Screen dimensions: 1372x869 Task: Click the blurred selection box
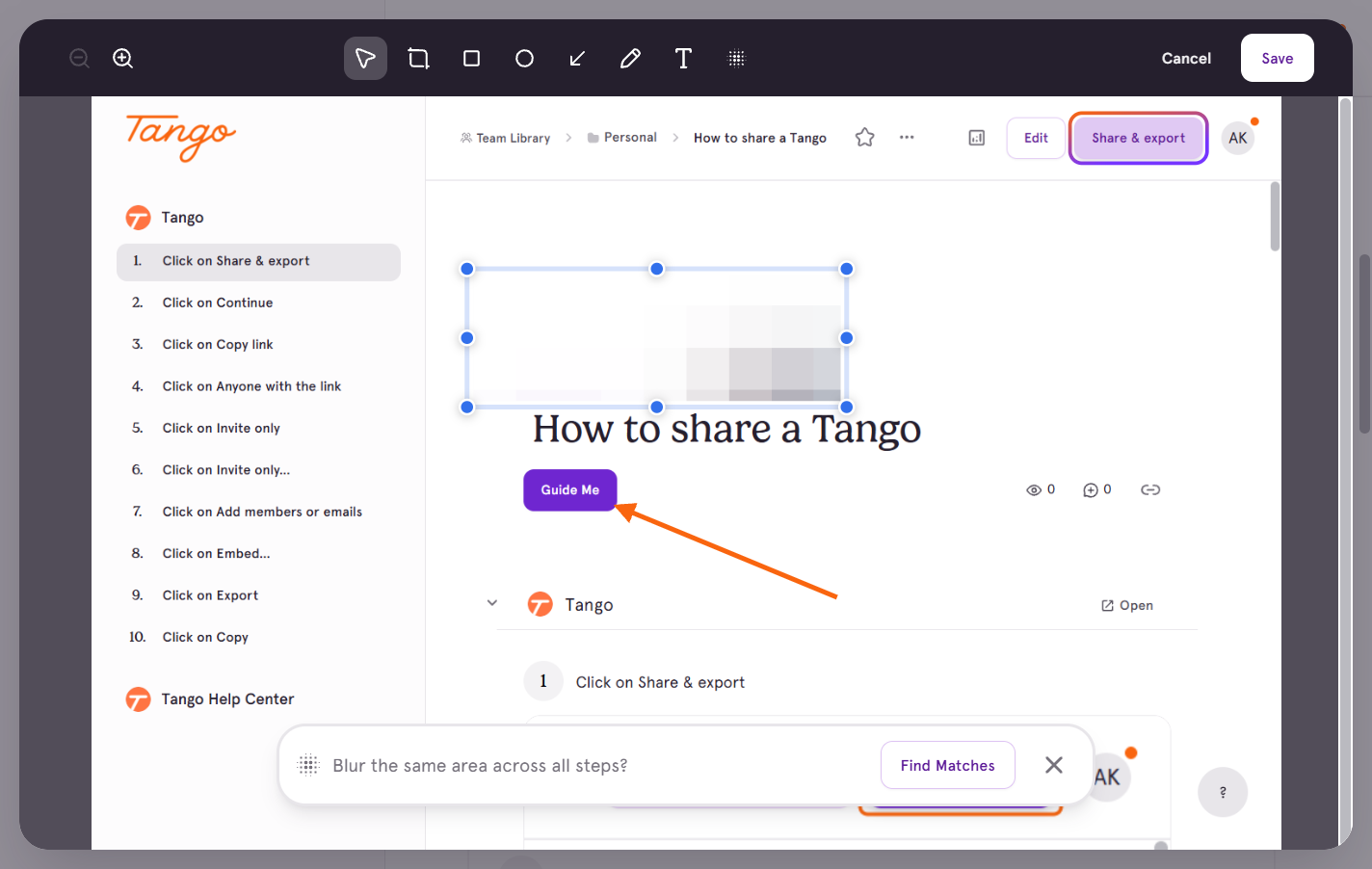coord(657,338)
